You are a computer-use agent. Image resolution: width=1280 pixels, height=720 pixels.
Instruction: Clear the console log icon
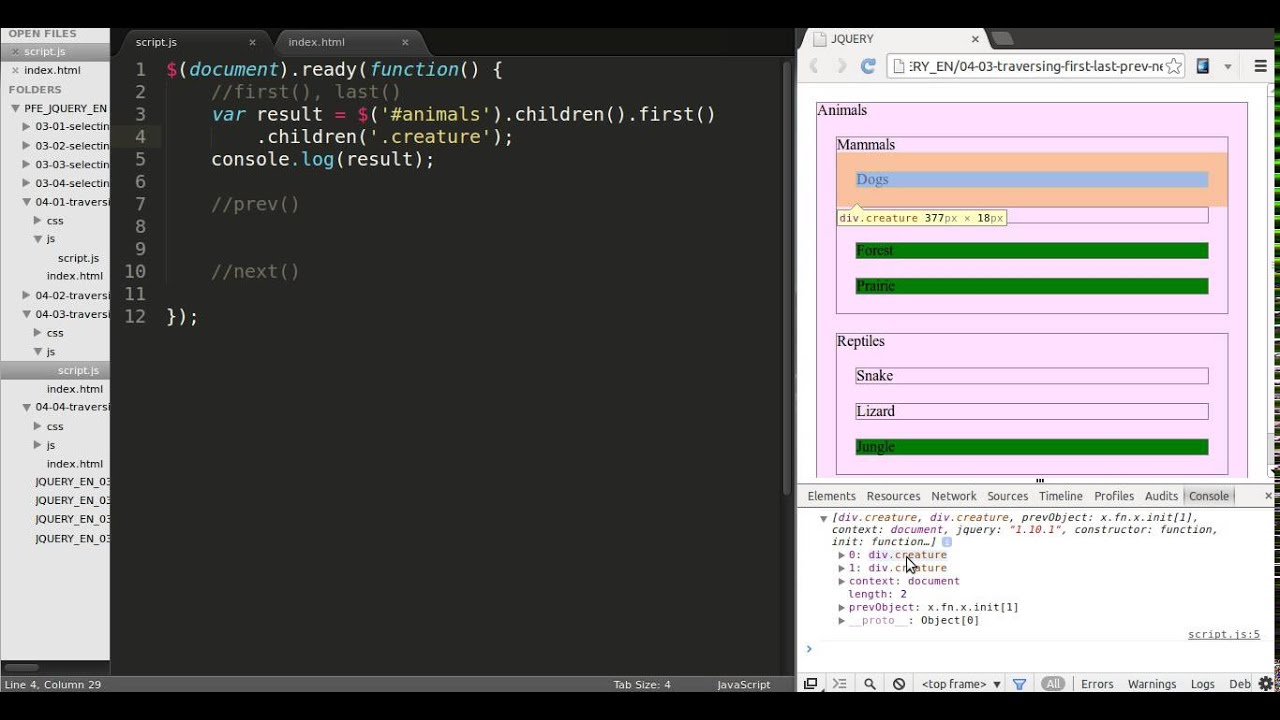[x=899, y=684]
